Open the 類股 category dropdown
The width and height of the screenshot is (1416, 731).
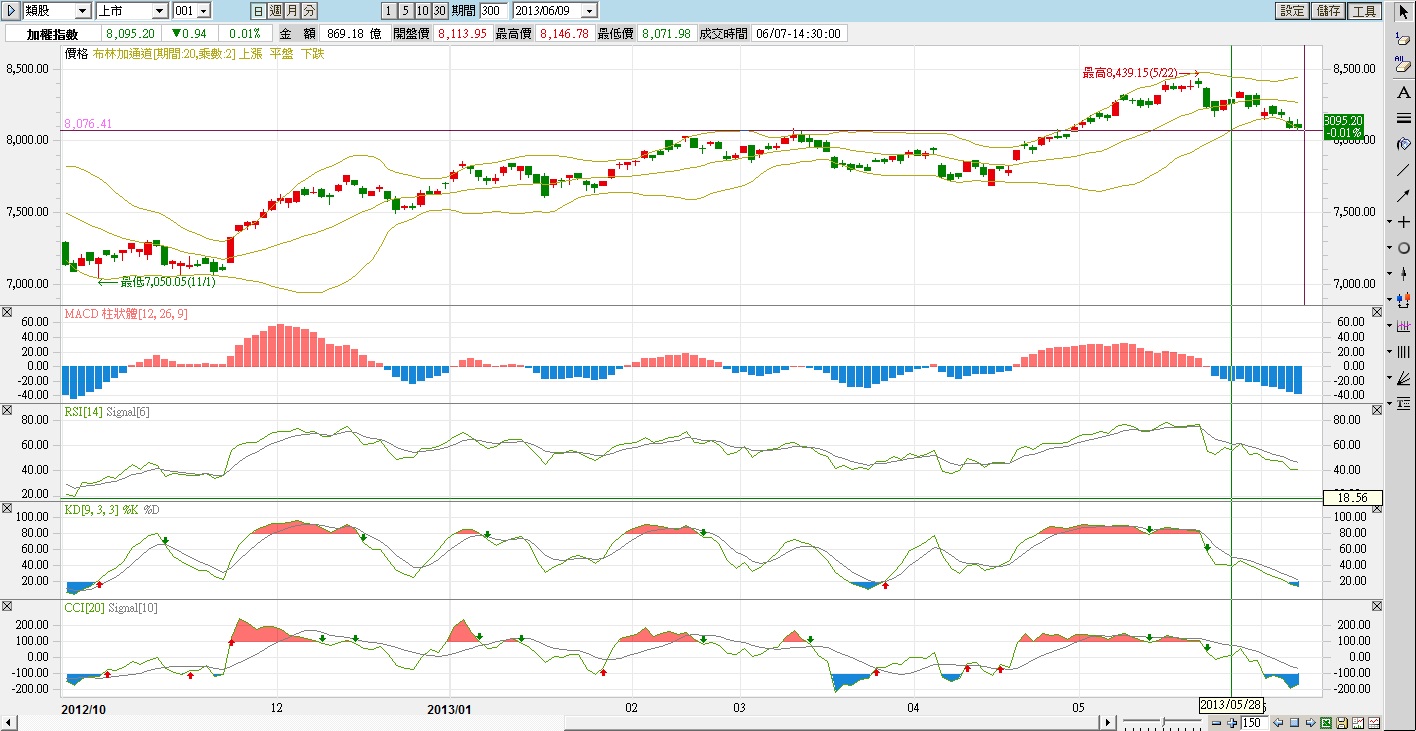coord(83,11)
